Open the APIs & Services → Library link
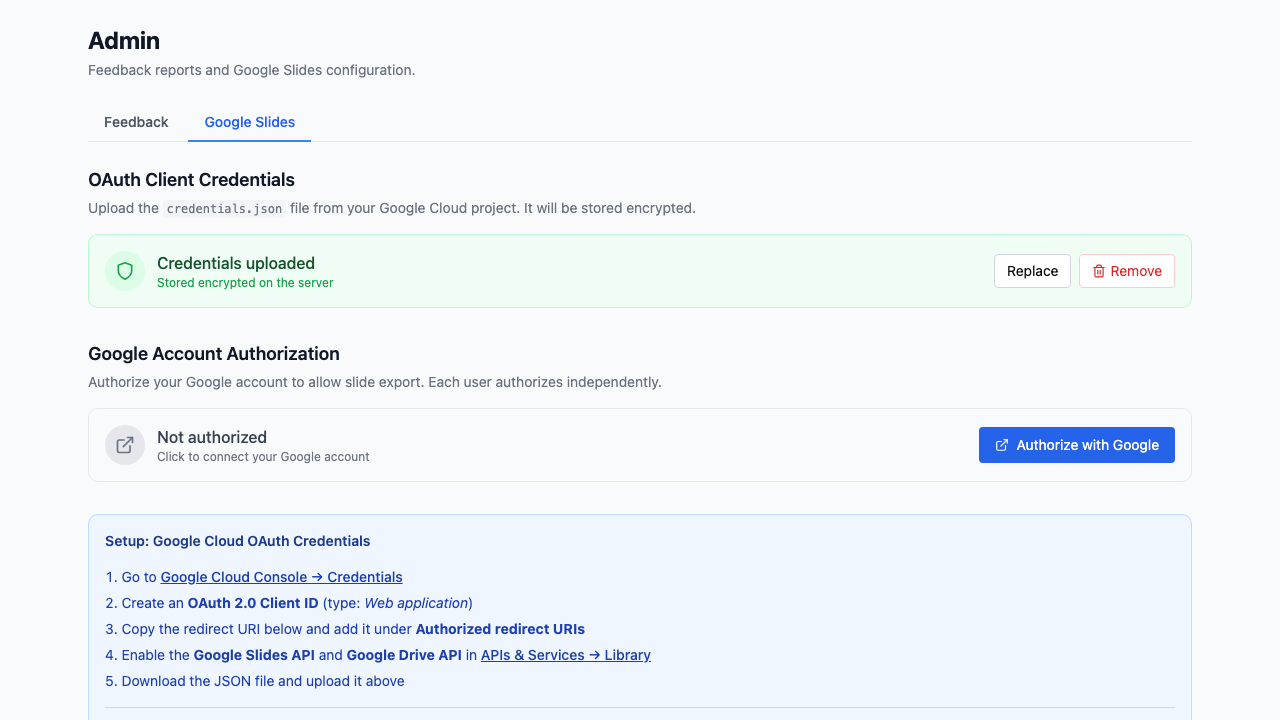Image resolution: width=1280 pixels, height=720 pixels. (565, 655)
